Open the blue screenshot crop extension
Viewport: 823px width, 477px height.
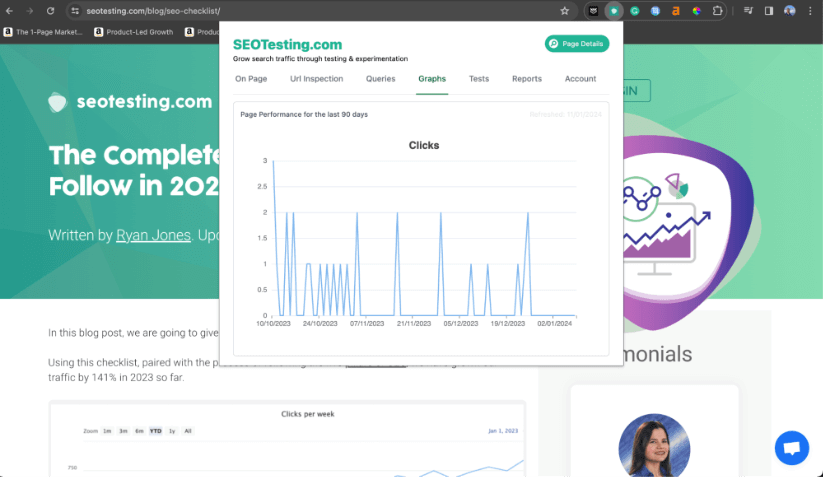[655, 10]
